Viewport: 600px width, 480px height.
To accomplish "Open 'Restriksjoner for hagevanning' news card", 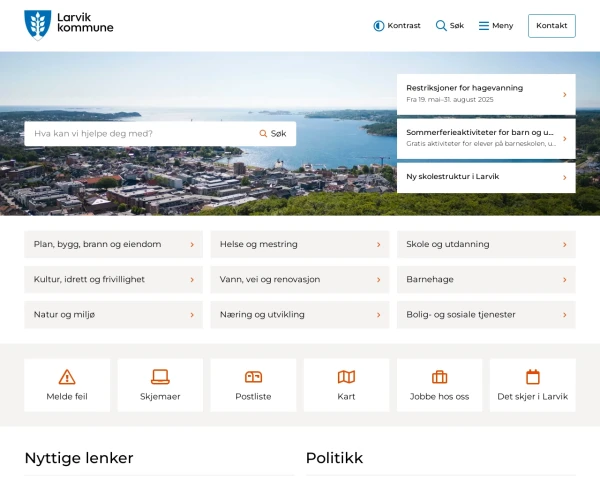I will click(x=486, y=94).
